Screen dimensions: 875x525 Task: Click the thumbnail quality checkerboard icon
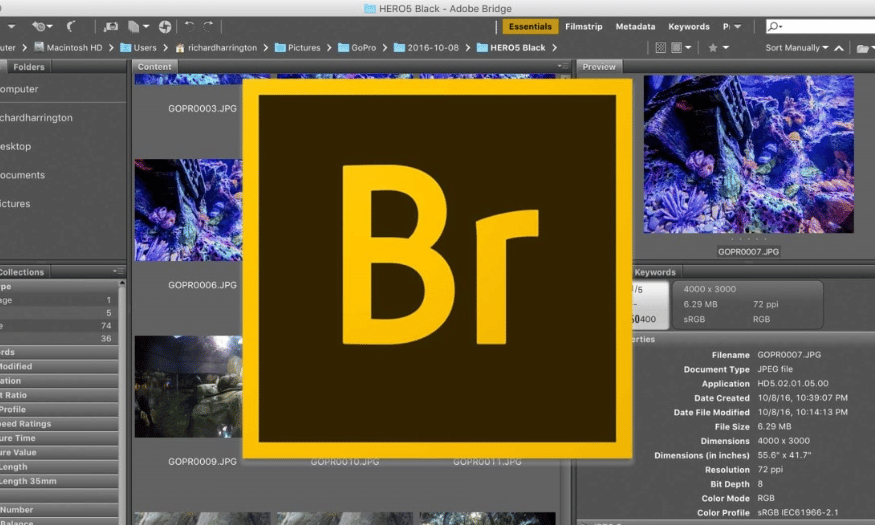[x=660, y=47]
